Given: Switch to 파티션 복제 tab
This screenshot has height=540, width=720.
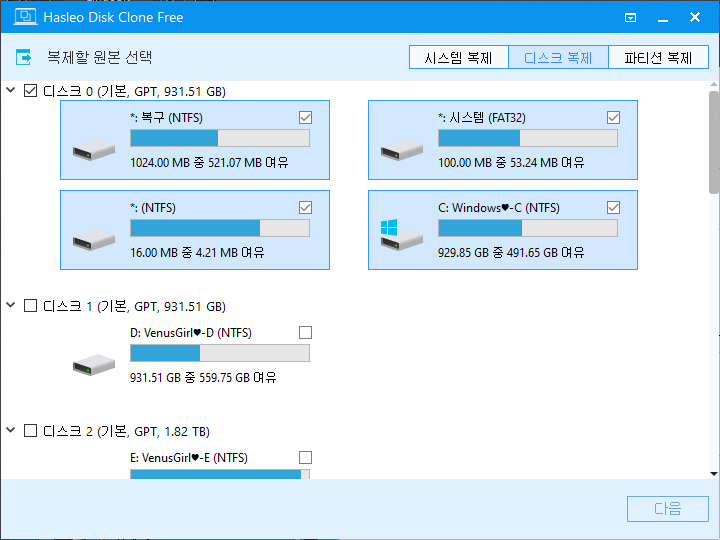Looking at the screenshot, I should tap(658, 57).
